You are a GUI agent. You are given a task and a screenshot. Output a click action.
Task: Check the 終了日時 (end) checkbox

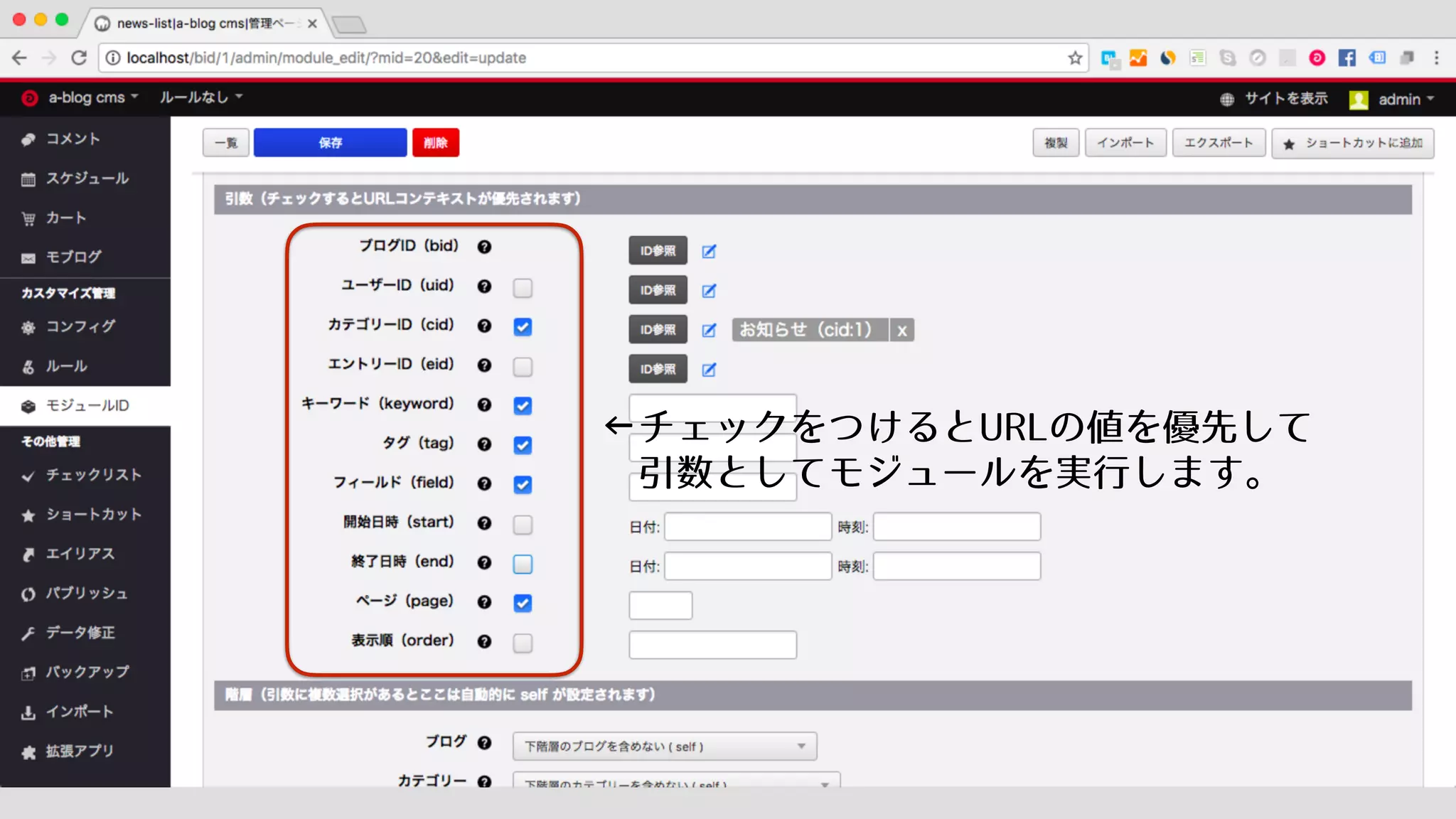[x=523, y=564]
